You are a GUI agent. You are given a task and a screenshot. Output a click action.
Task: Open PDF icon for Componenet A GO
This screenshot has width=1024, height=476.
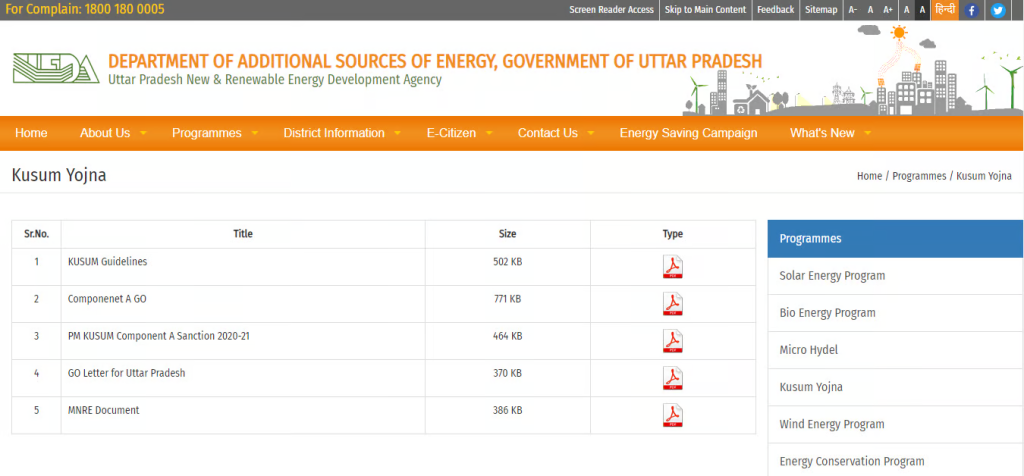(x=673, y=304)
